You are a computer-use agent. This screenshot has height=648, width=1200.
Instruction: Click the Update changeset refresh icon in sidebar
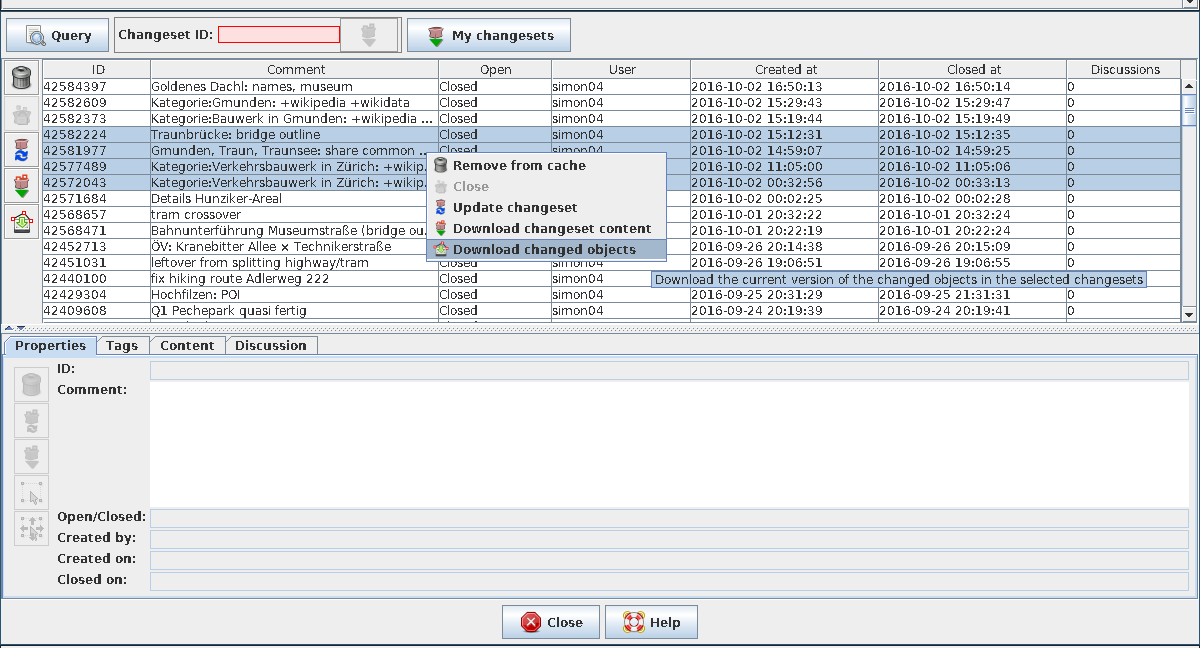(21, 150)
